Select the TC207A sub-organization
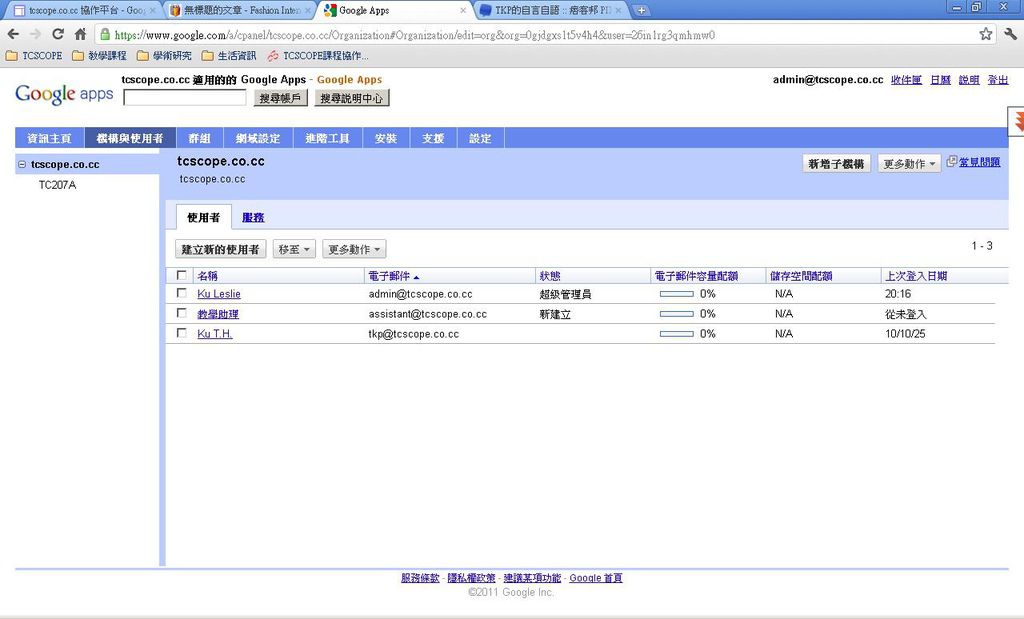The image size is (1024, 619). pyautogui.click(x=57, y=185)
